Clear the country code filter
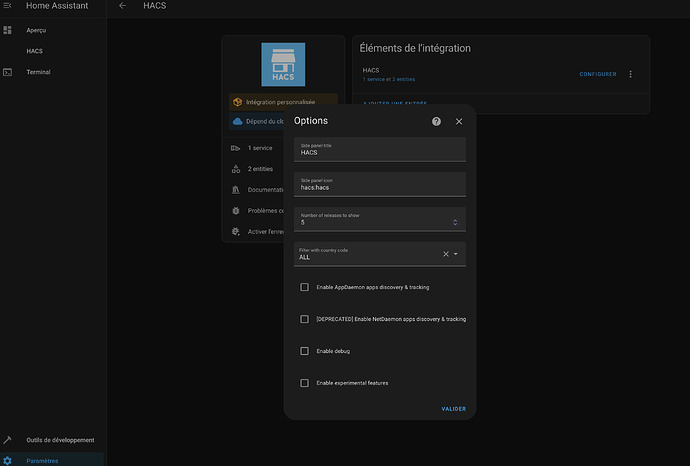Screen dimensions: 690x466 [x=446, y=254]
